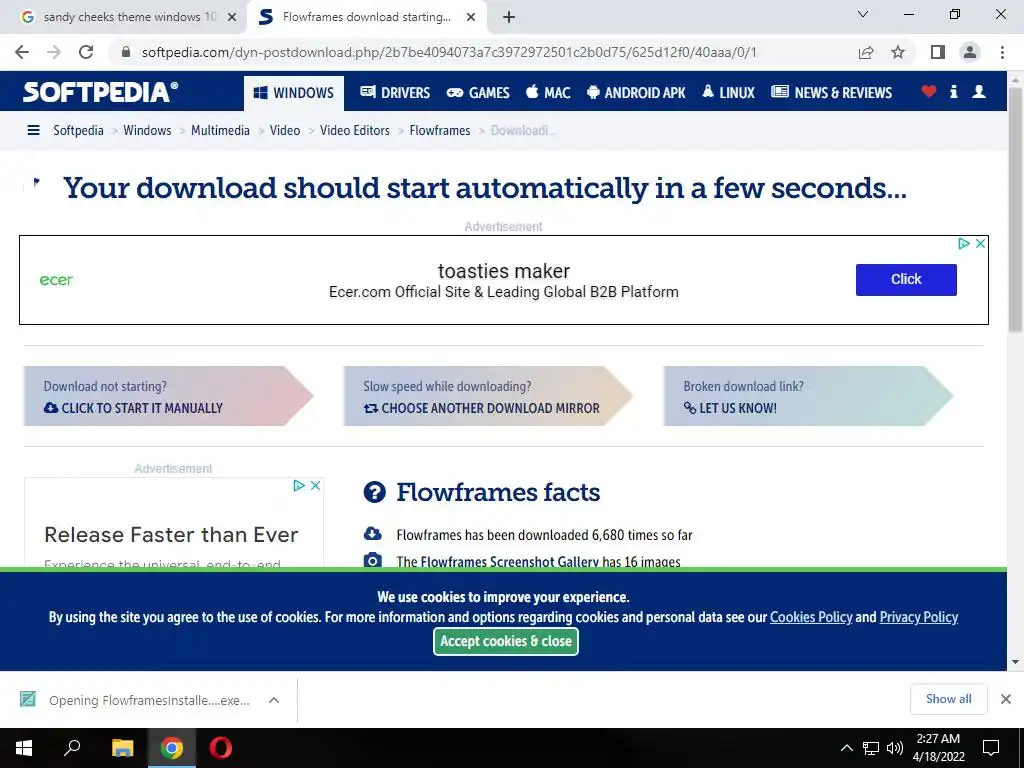1024x768 pixels.
Task: Bookmark this page with the star
Action: click(898, 52)
